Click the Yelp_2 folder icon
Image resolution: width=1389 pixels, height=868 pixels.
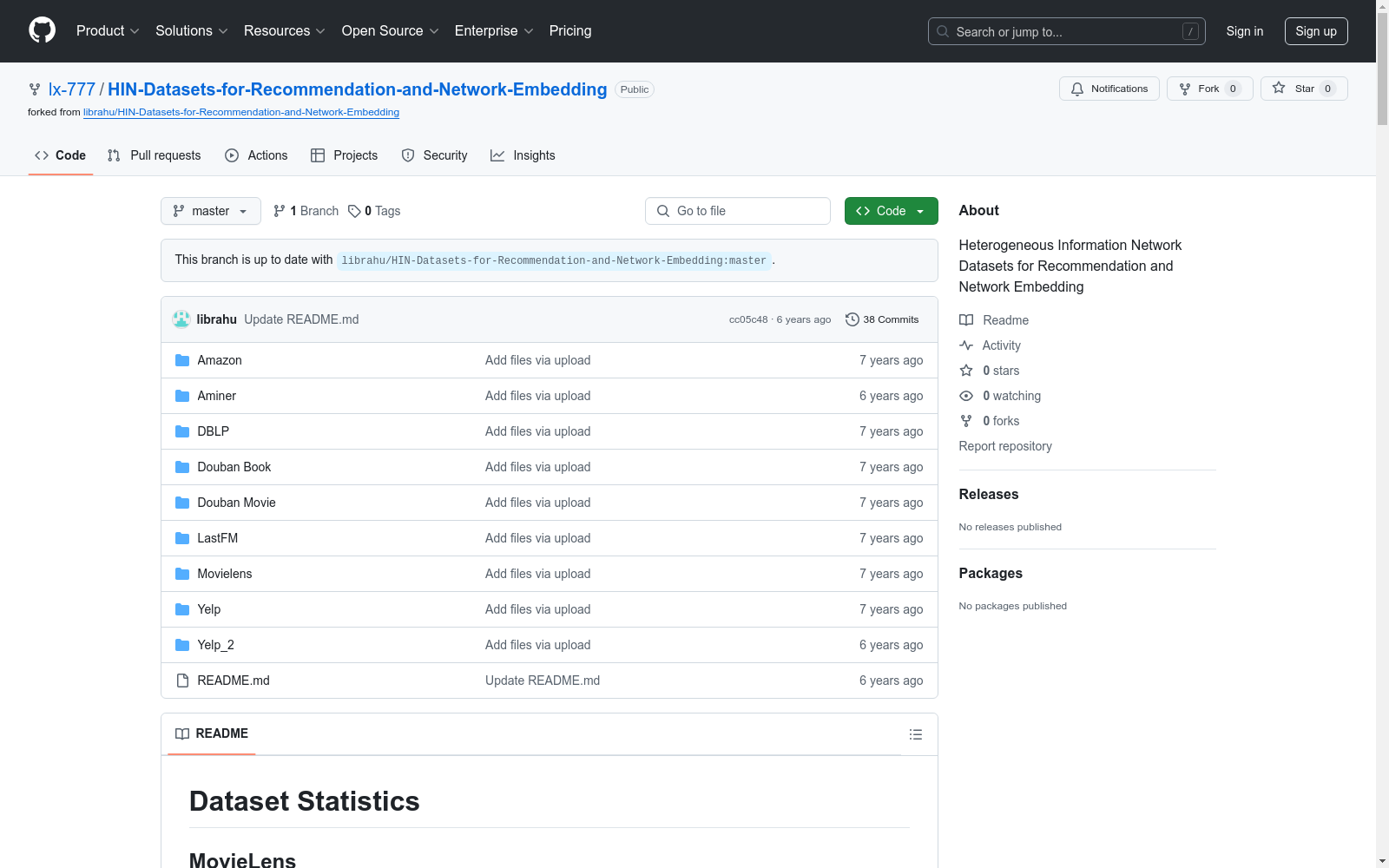pos(182,645)
